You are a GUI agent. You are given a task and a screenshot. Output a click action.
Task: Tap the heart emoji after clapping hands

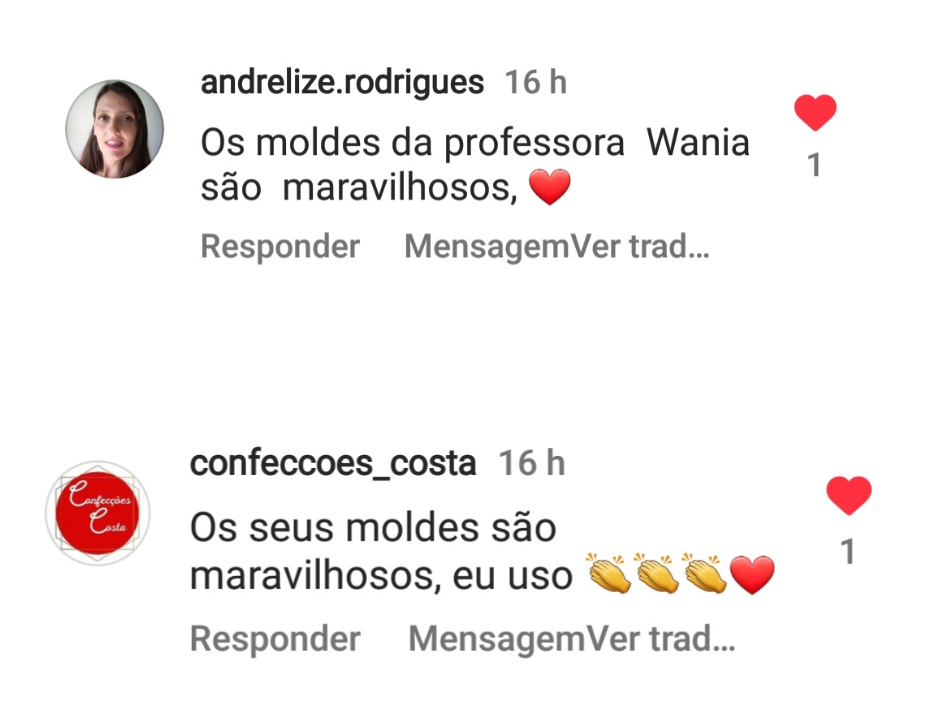pos(752,575)
